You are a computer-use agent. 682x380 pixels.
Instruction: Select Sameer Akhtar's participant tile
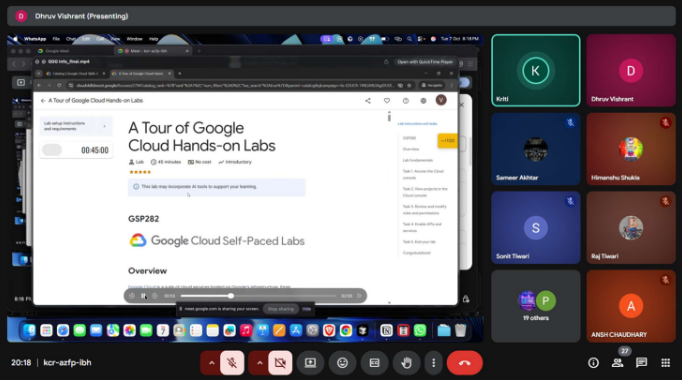(x=536, y=149)
